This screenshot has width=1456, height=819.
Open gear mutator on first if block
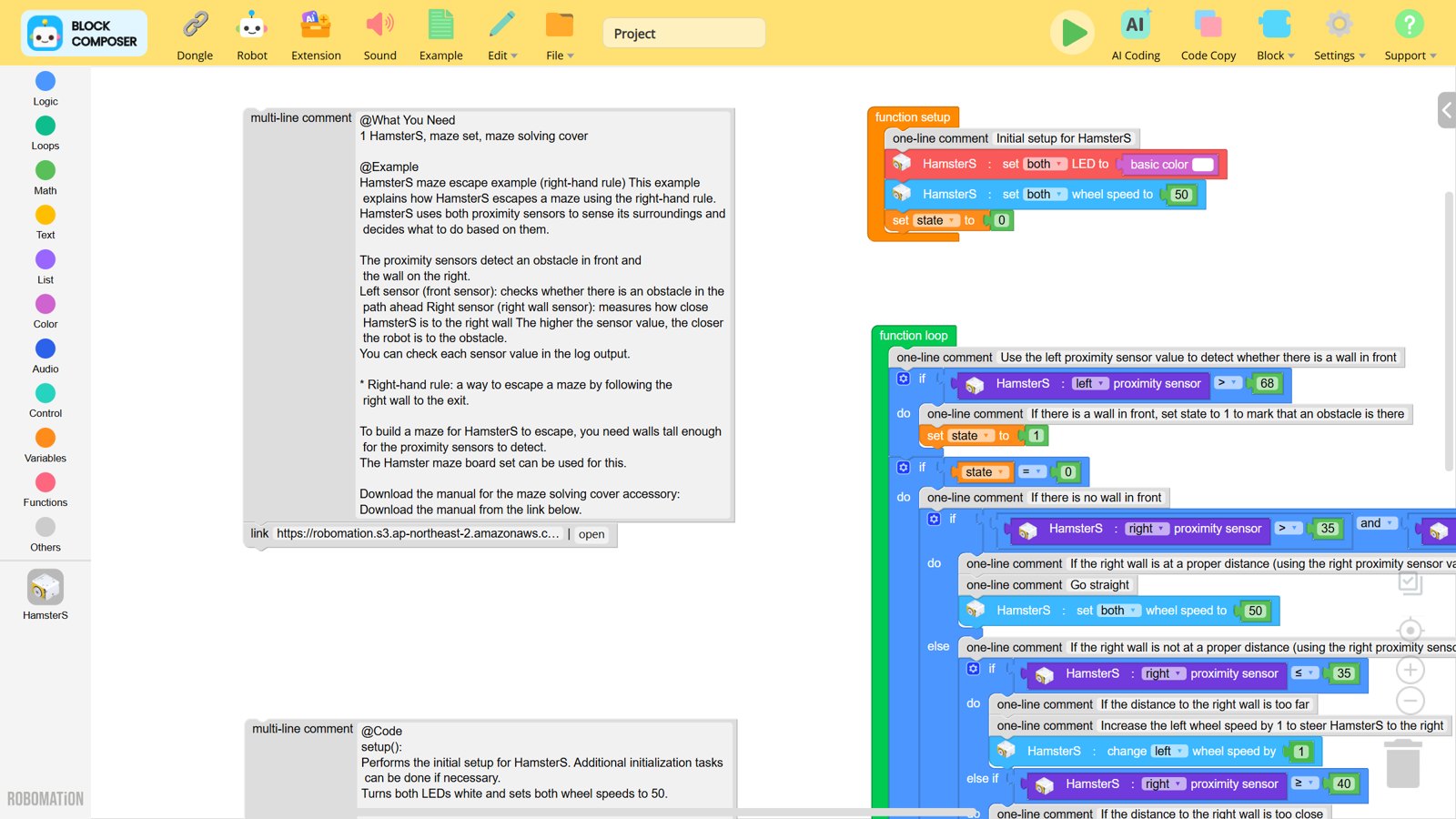[x=904, y=379]
